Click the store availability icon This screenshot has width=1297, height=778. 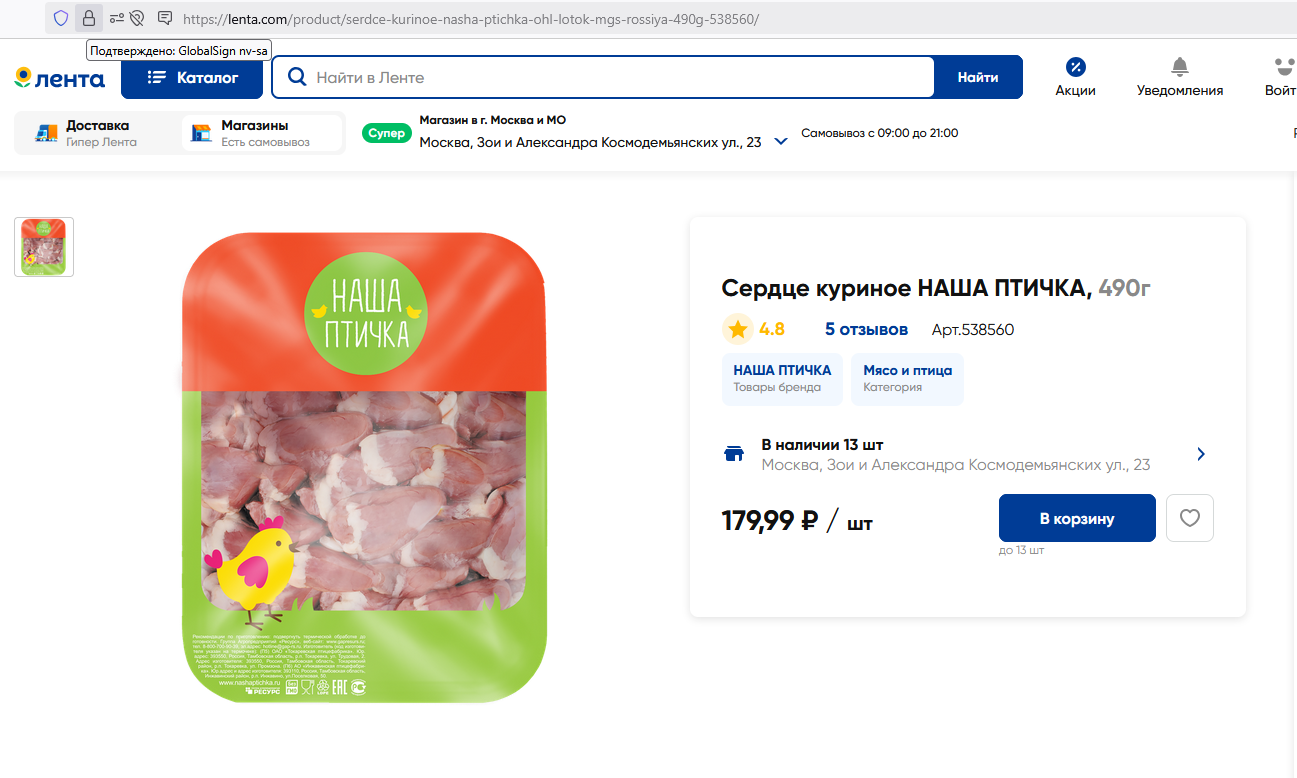coord(734,454)
